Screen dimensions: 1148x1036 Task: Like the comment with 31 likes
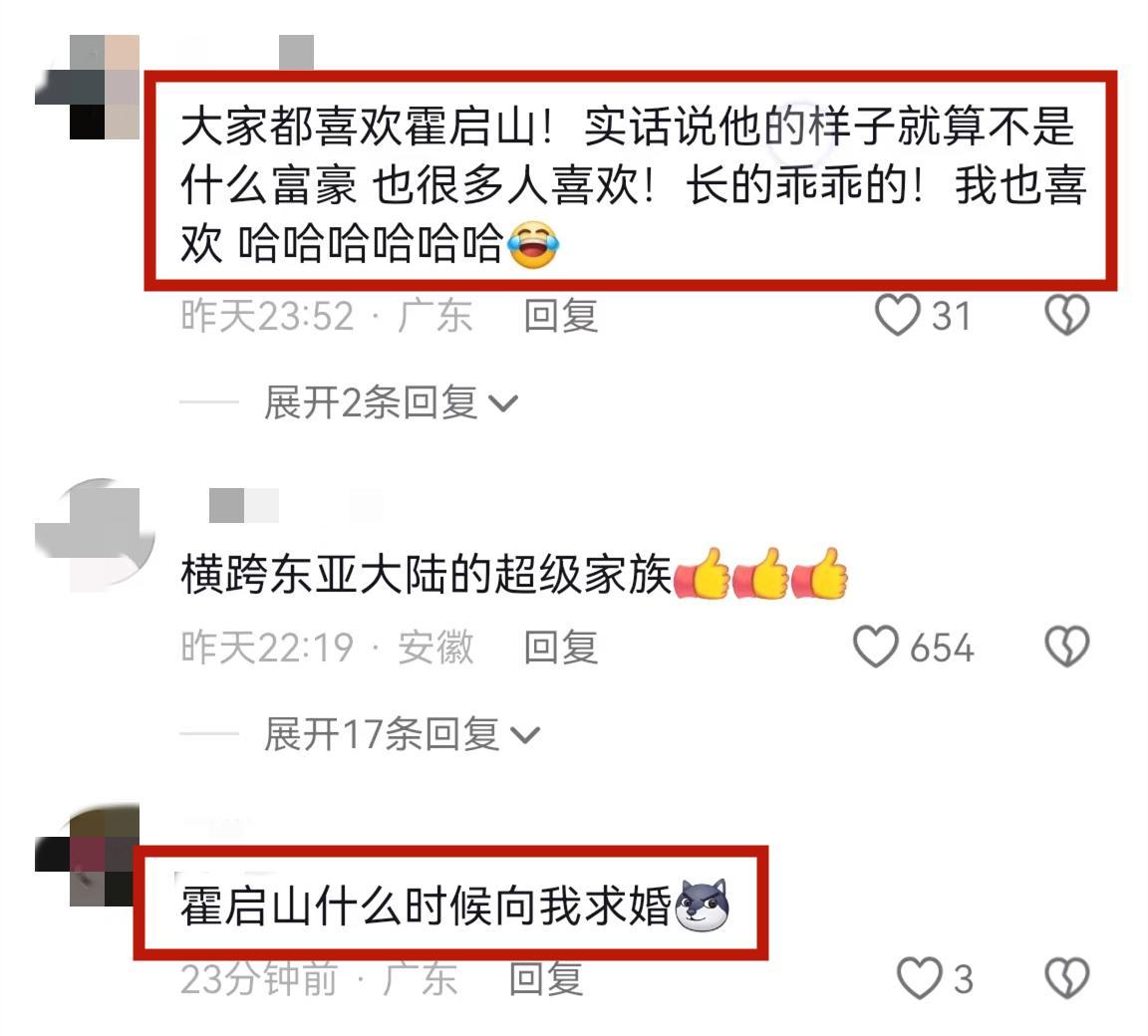(898, 316)
